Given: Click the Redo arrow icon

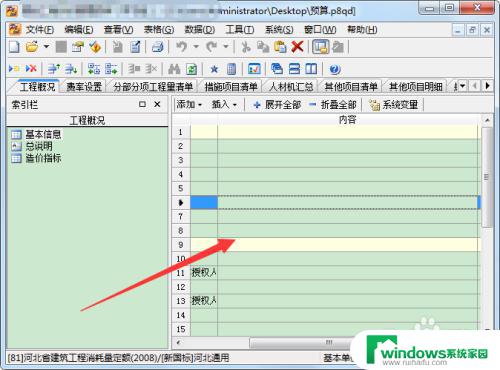Looking at the screenshot, I should 211,47.
